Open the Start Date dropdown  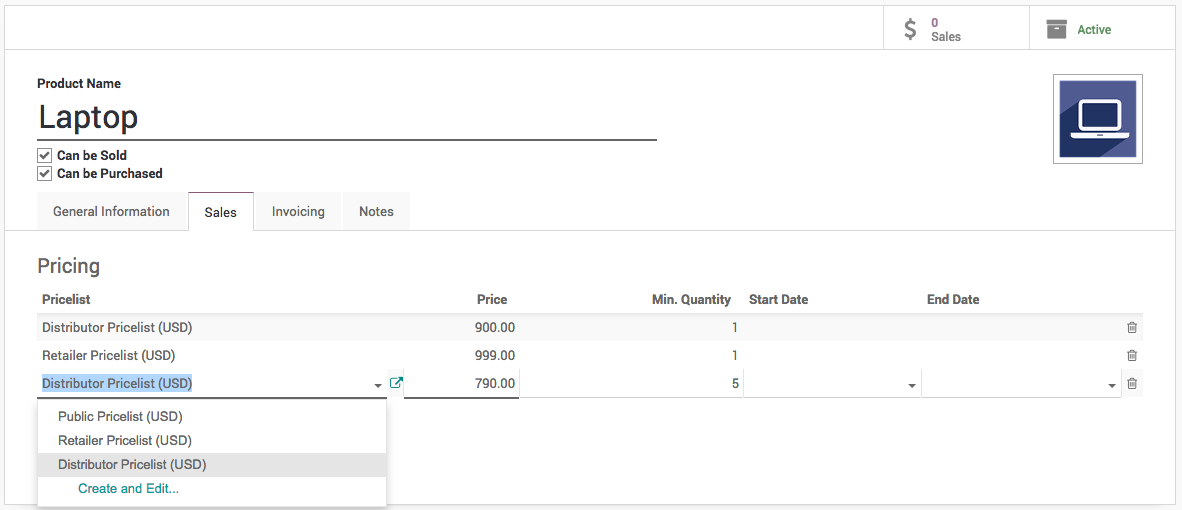pos(911,385)
